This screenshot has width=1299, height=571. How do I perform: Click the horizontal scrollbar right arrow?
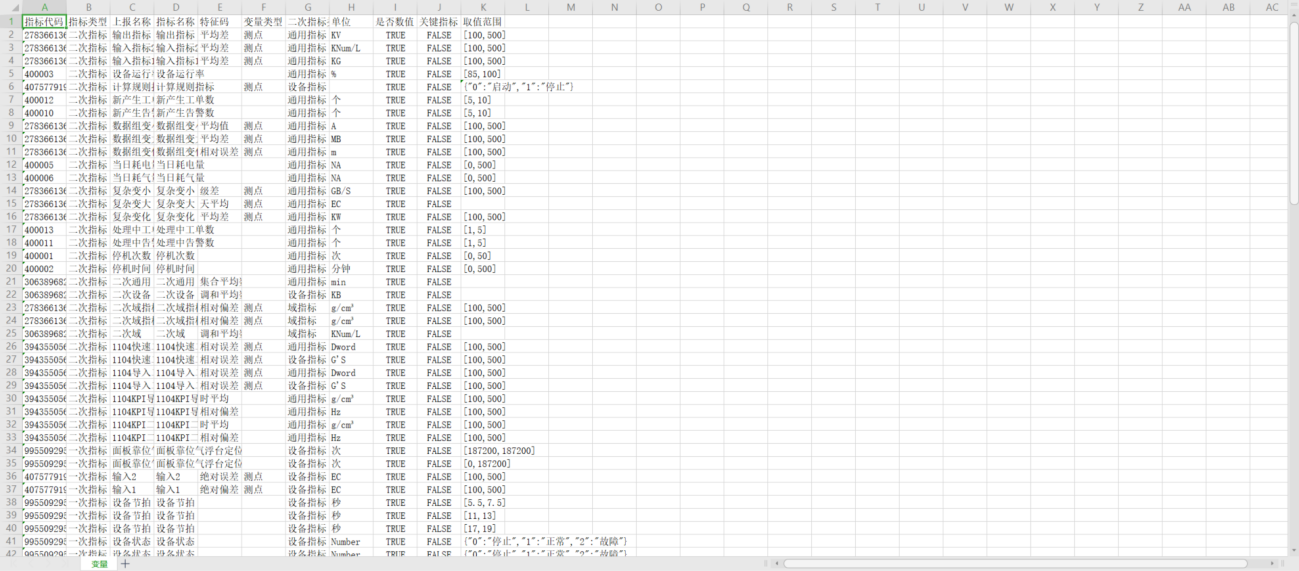click(1274, 564)
